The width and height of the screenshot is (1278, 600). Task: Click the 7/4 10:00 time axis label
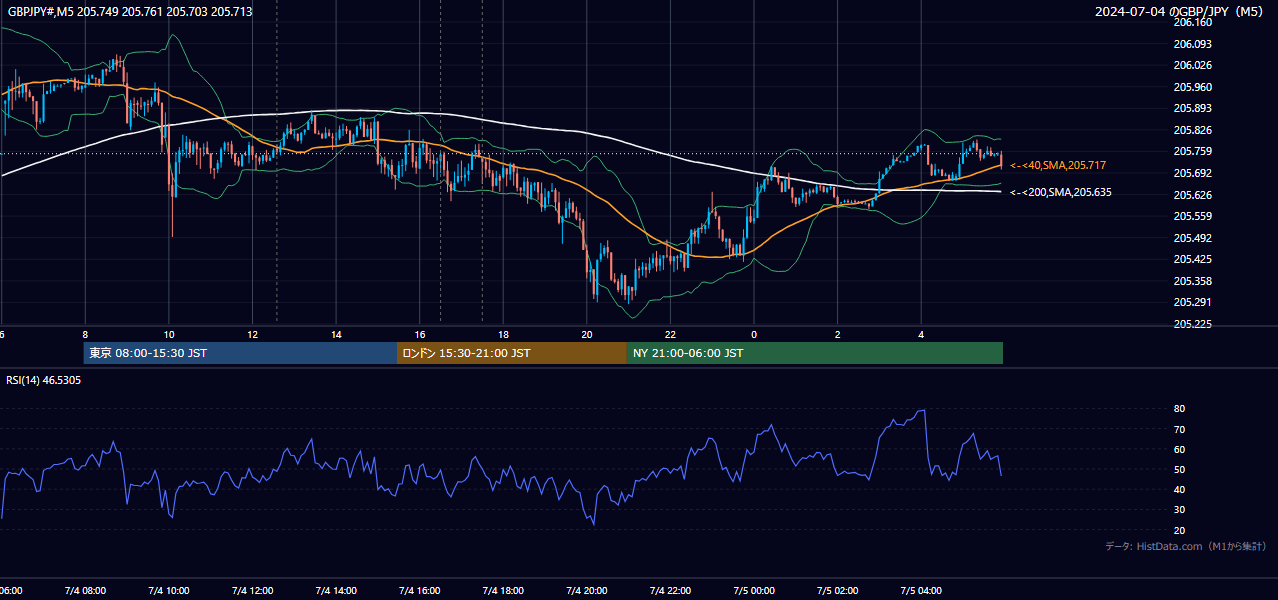pyautogui.click(x=169, y=591)
